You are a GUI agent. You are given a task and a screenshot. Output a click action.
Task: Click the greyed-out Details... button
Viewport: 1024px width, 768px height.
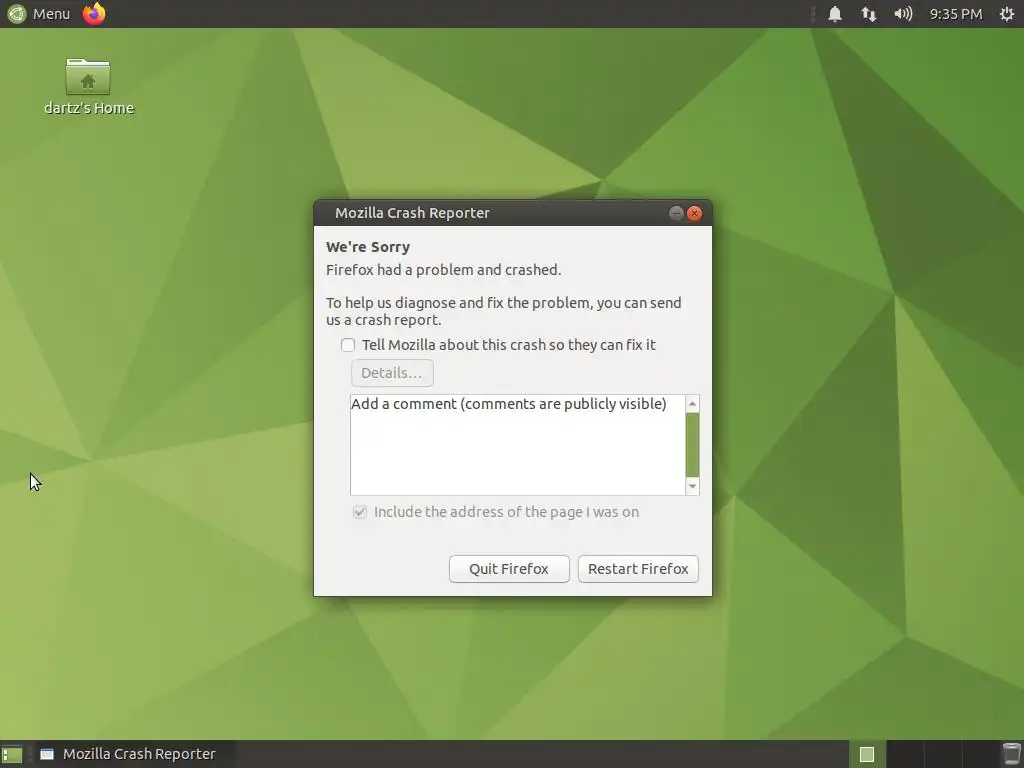392,373
